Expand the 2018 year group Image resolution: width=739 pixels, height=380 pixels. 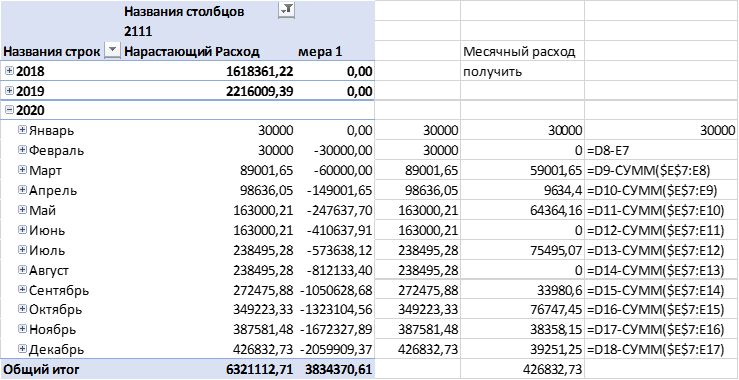click(9, 71)
